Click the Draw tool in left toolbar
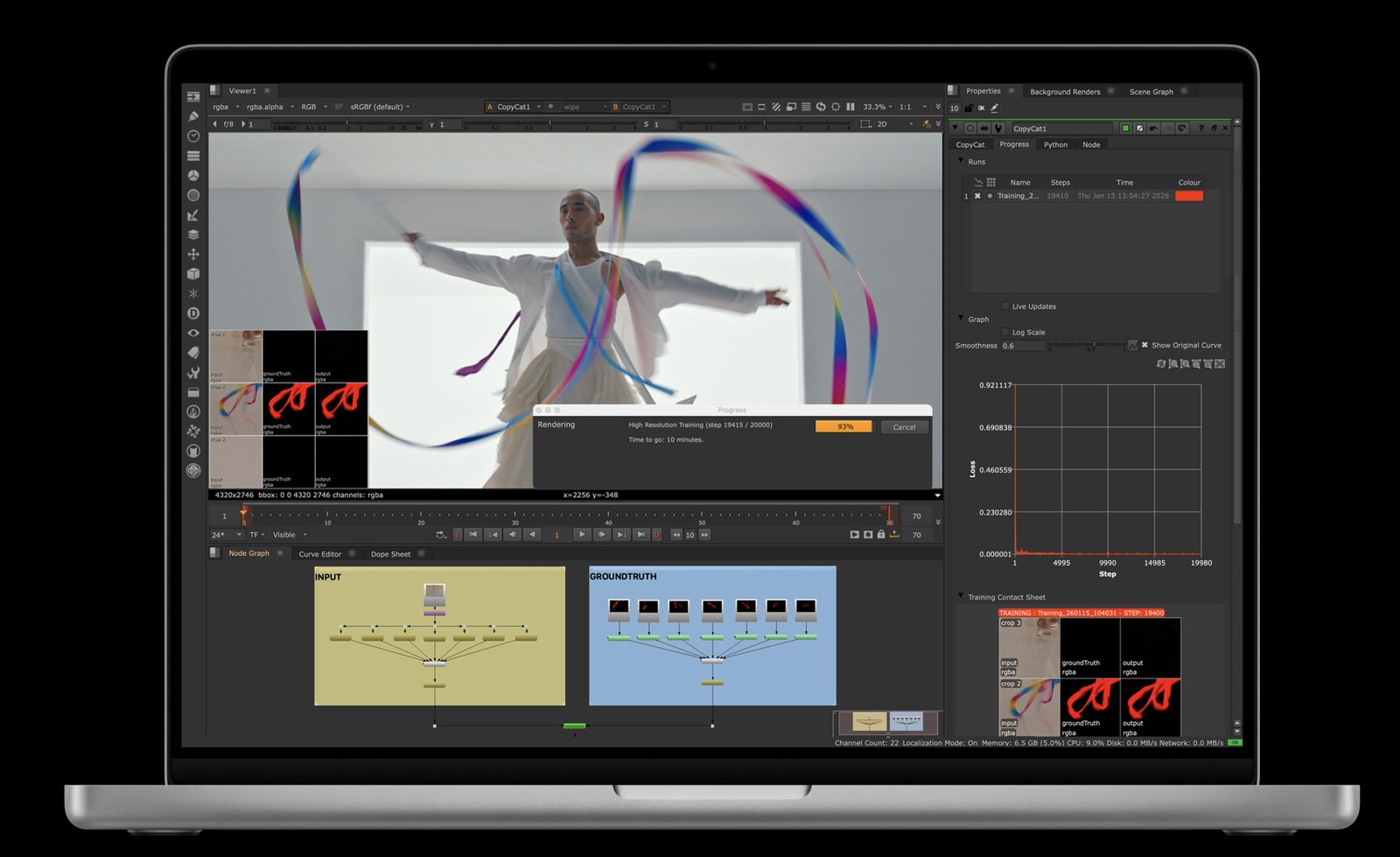1400x857 pixels. tap(193, 116)
